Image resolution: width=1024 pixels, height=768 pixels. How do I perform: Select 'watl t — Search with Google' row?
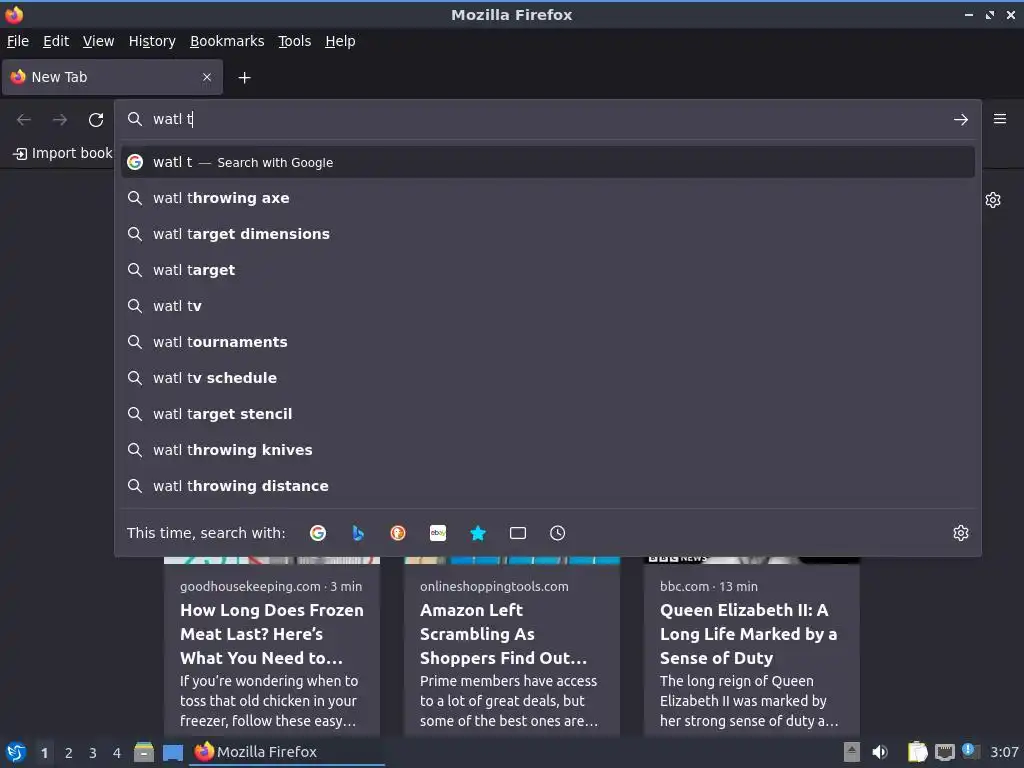point(548,162)
